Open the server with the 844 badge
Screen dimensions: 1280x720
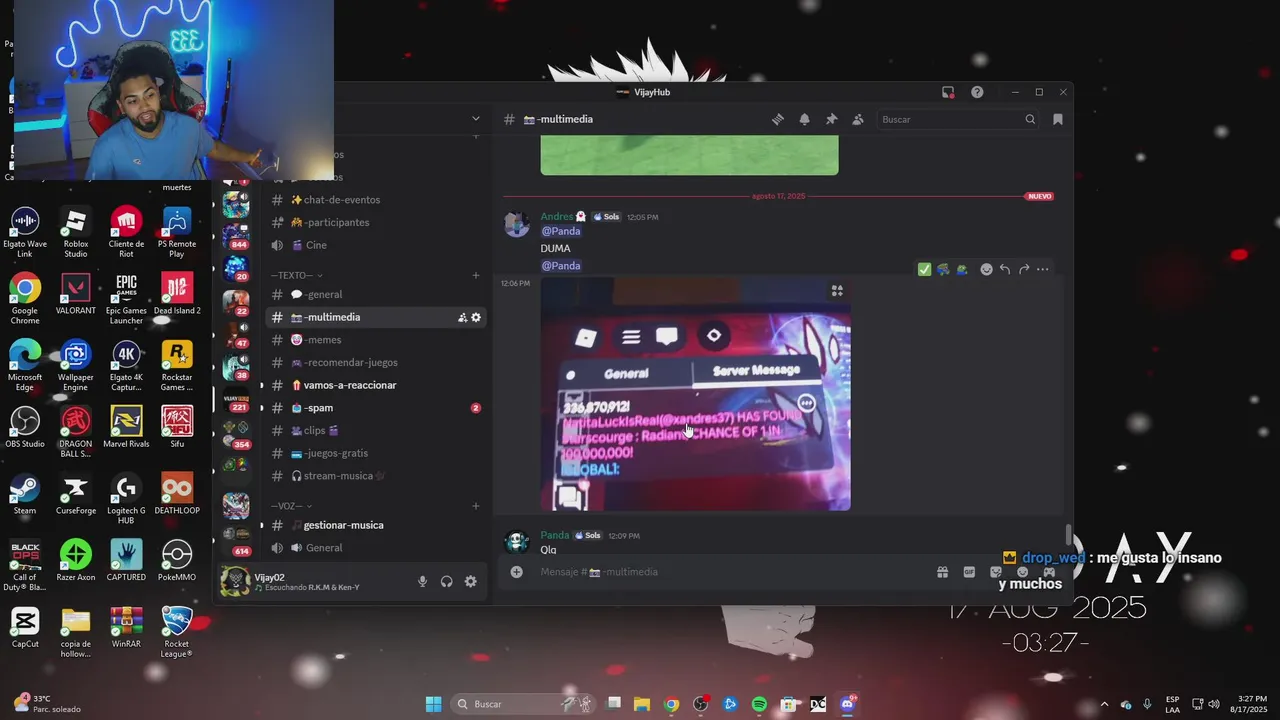[236, 235]
